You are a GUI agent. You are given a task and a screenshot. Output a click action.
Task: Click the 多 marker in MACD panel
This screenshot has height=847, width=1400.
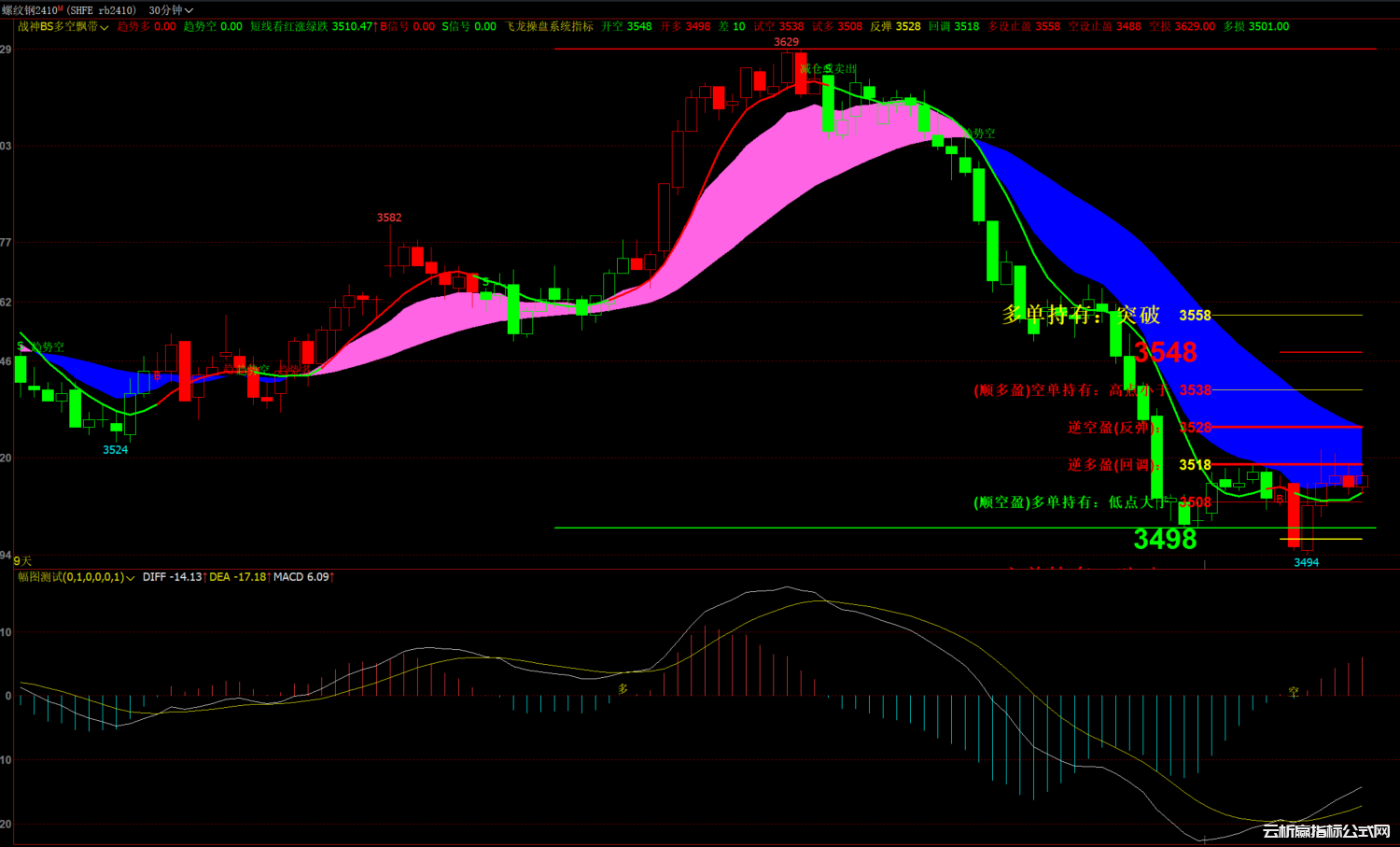[623, 689]
